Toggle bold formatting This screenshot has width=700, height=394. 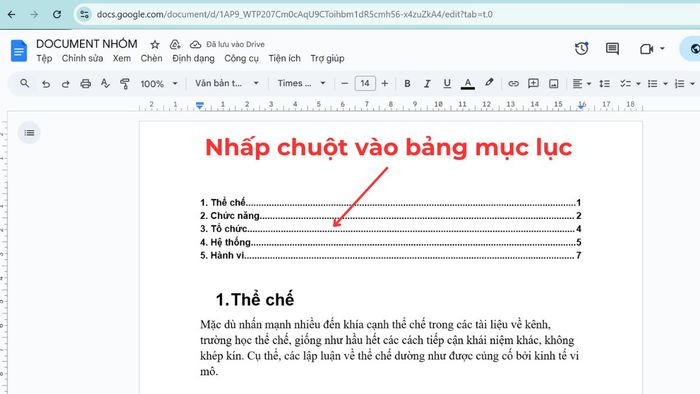(407, 83)
